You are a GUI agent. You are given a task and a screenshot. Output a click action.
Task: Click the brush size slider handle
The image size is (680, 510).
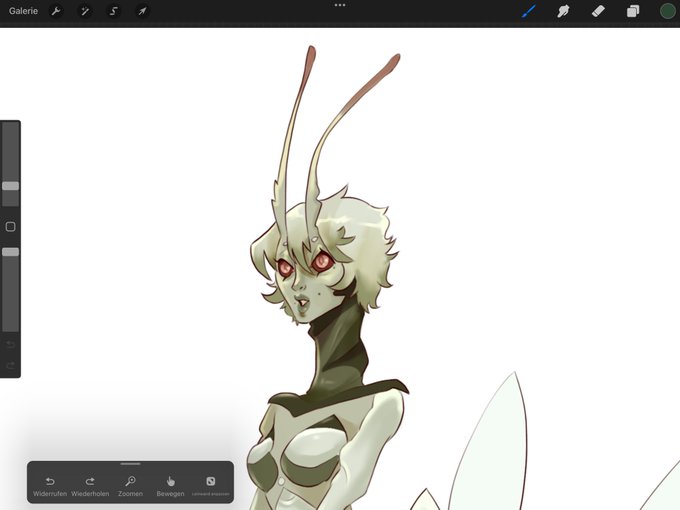click(10, 186)
